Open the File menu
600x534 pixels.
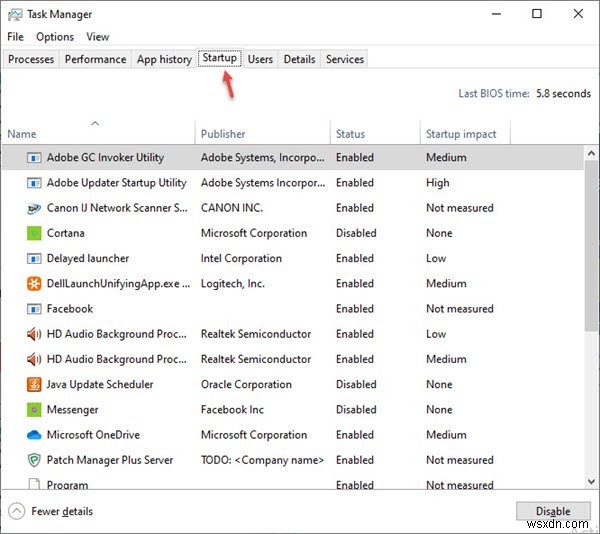tap(15, 37)
